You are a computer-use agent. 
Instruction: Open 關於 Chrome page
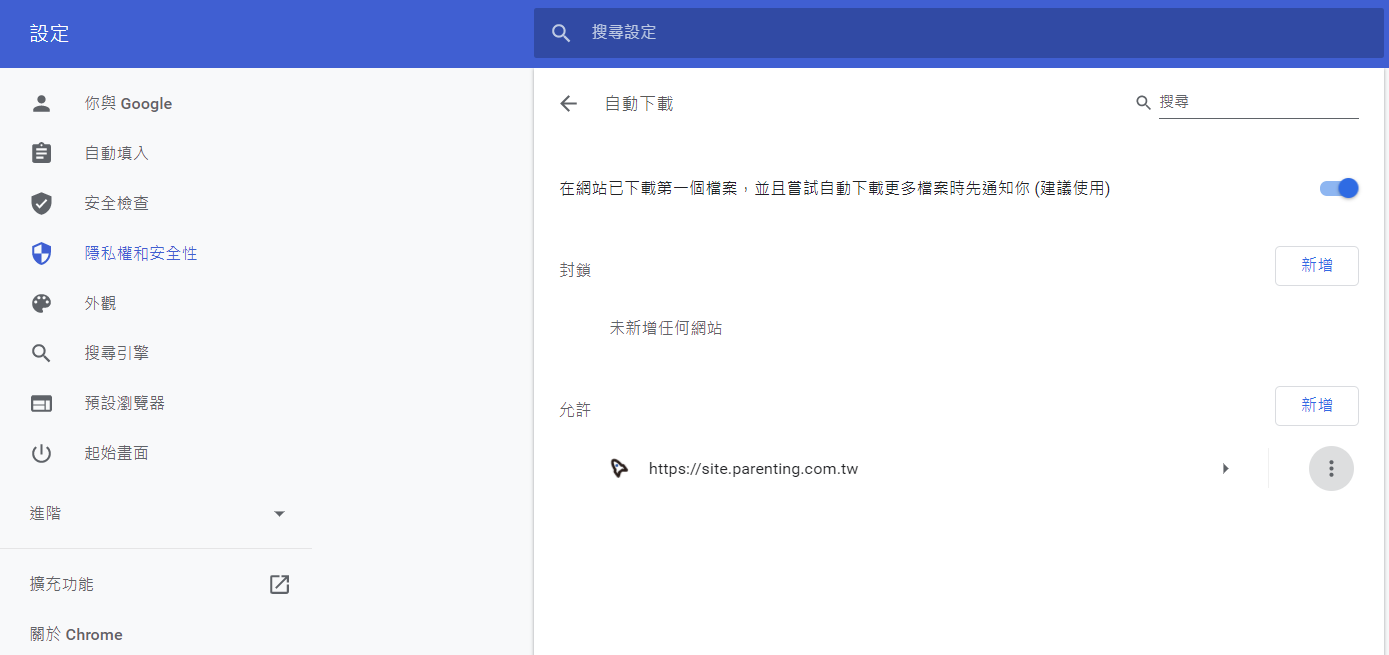[x=76, y=635]
